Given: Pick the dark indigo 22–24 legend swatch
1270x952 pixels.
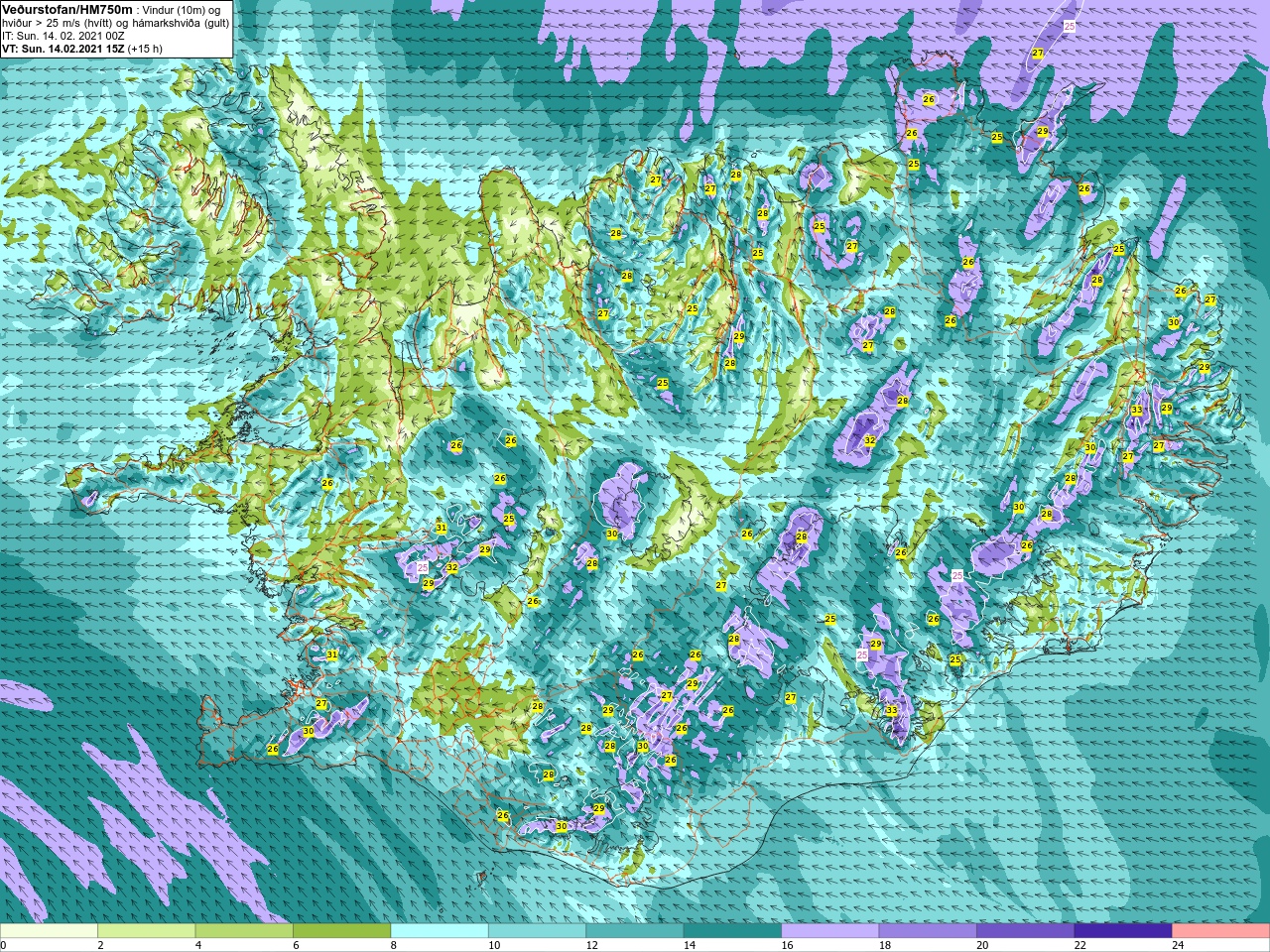Looking at the screenshot, I should coord(1123,930).
